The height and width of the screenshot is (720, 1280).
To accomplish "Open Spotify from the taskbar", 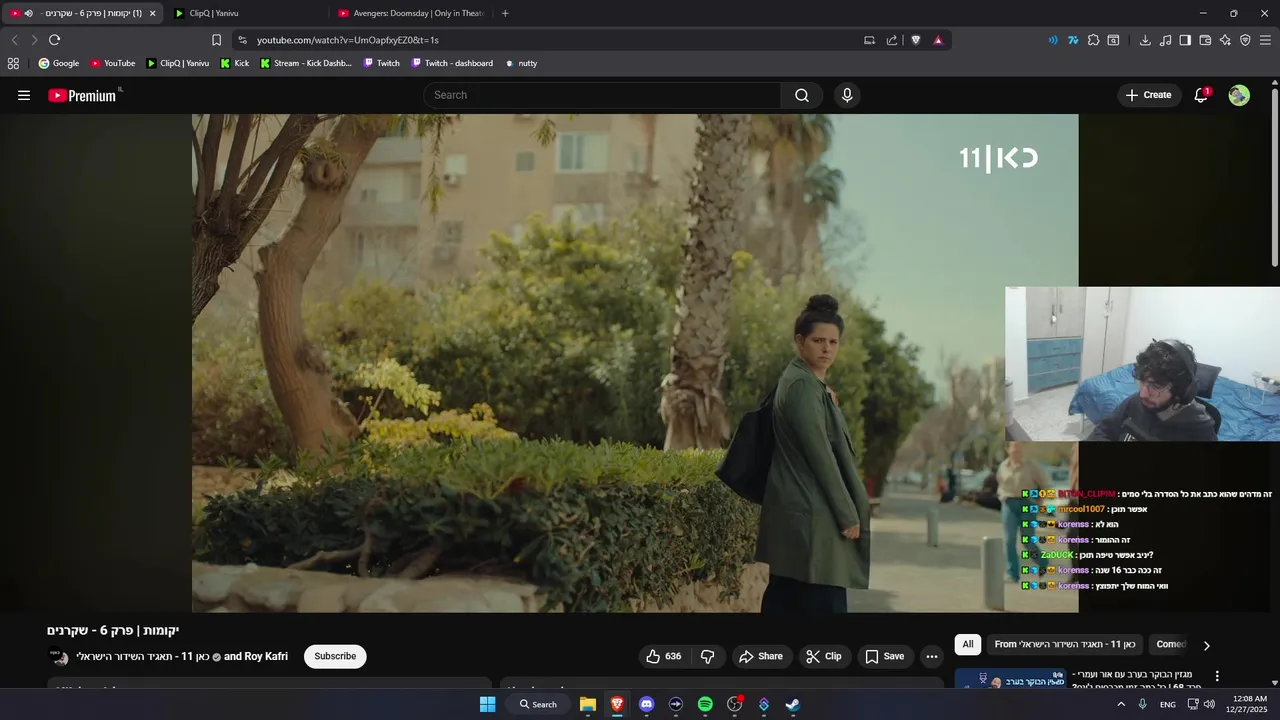I will 705,704.
